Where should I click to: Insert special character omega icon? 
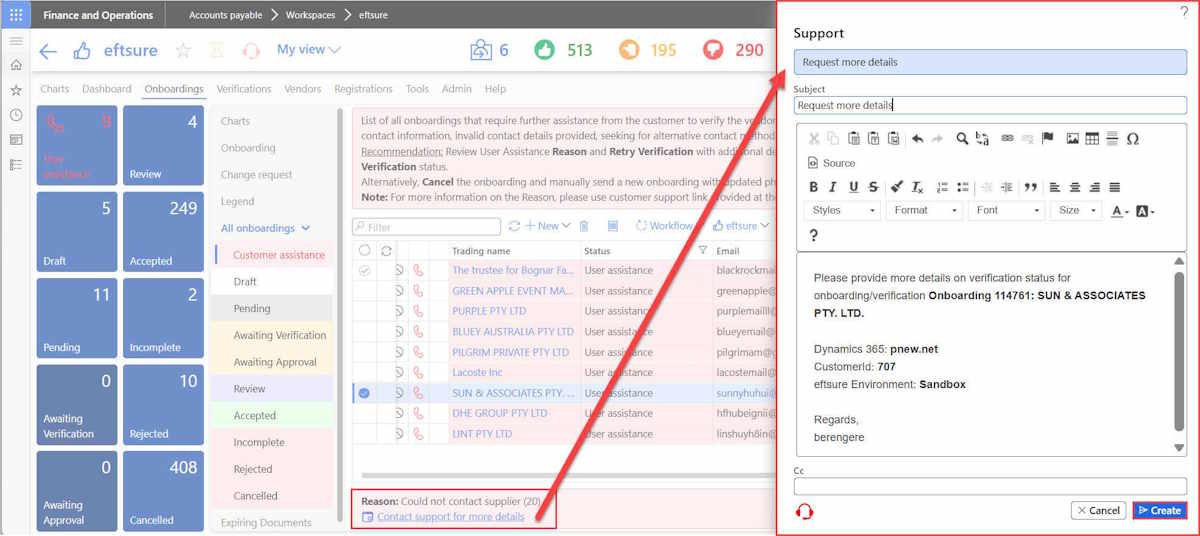pyautogui.click(x=1133, y=139)
